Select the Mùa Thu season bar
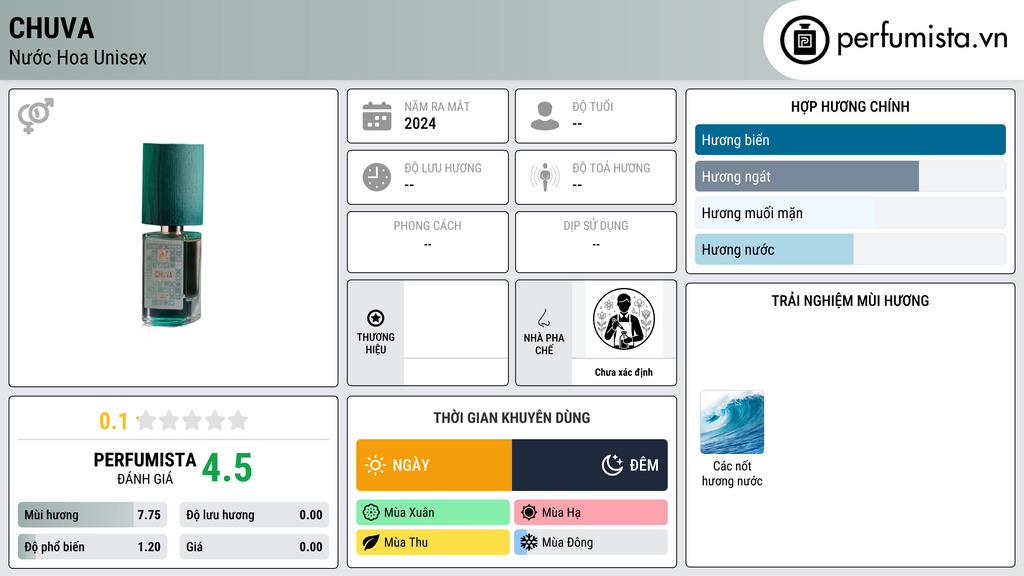The width and height of the screenshot is (1024, 576). [x=433, y=542]
